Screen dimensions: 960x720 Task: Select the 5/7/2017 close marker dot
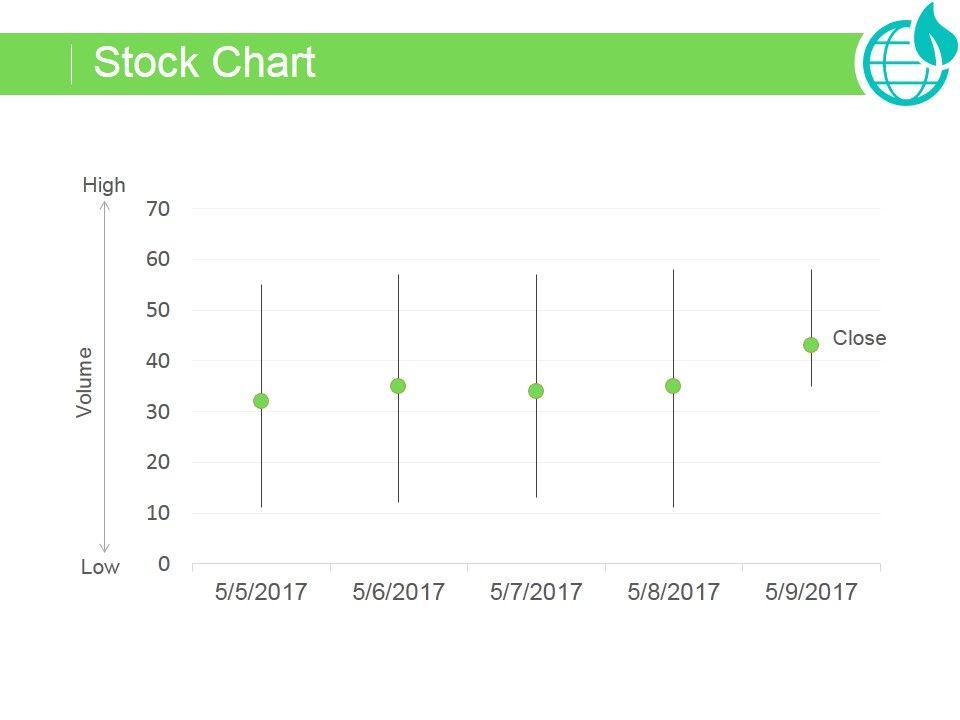pos(536,391)
